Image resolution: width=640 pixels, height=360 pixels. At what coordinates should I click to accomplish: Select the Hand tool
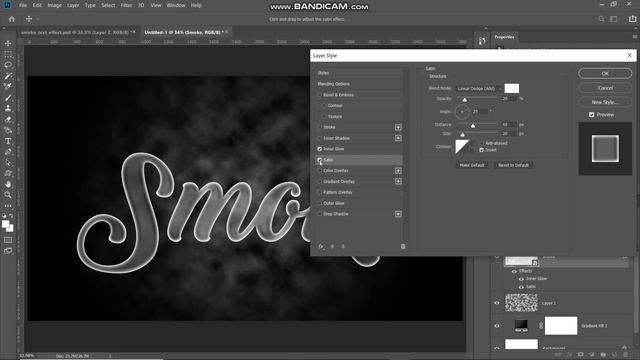point(8,184)
